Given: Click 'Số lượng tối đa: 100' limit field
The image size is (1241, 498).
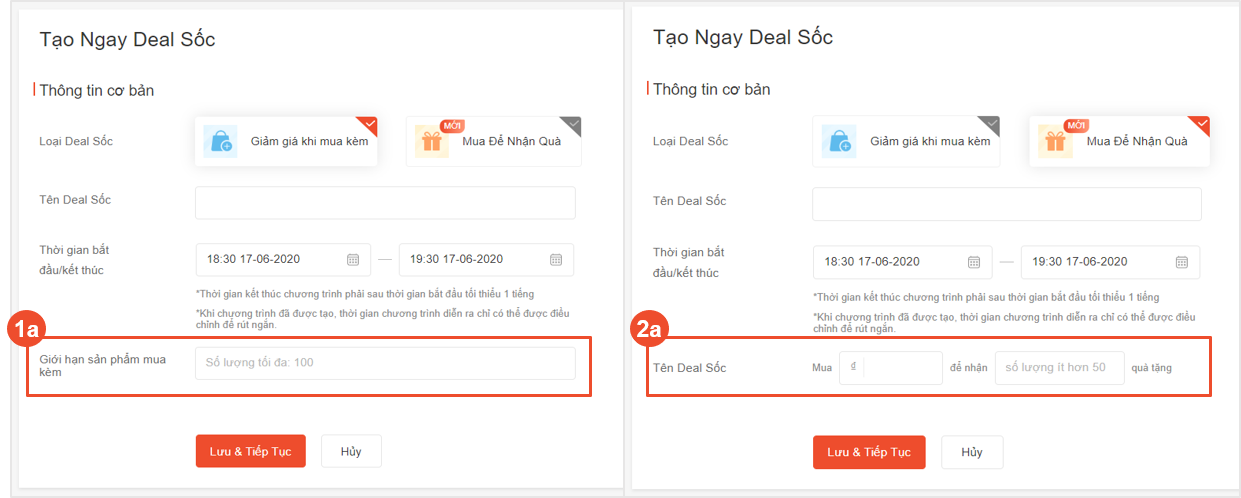Looking at the screenshot, I should point(385,363).
